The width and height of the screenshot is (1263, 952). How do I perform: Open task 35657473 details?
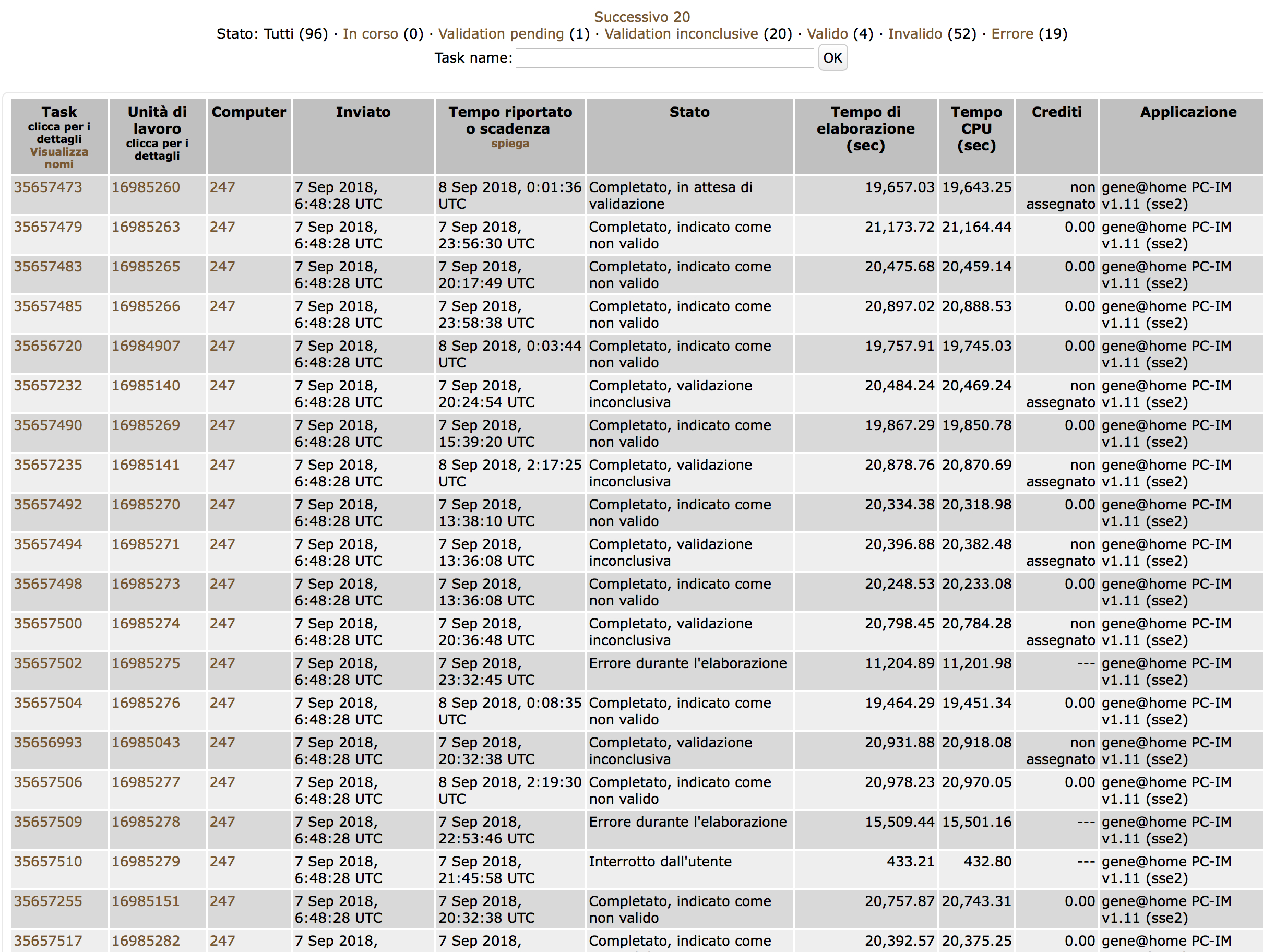[48, 187]
